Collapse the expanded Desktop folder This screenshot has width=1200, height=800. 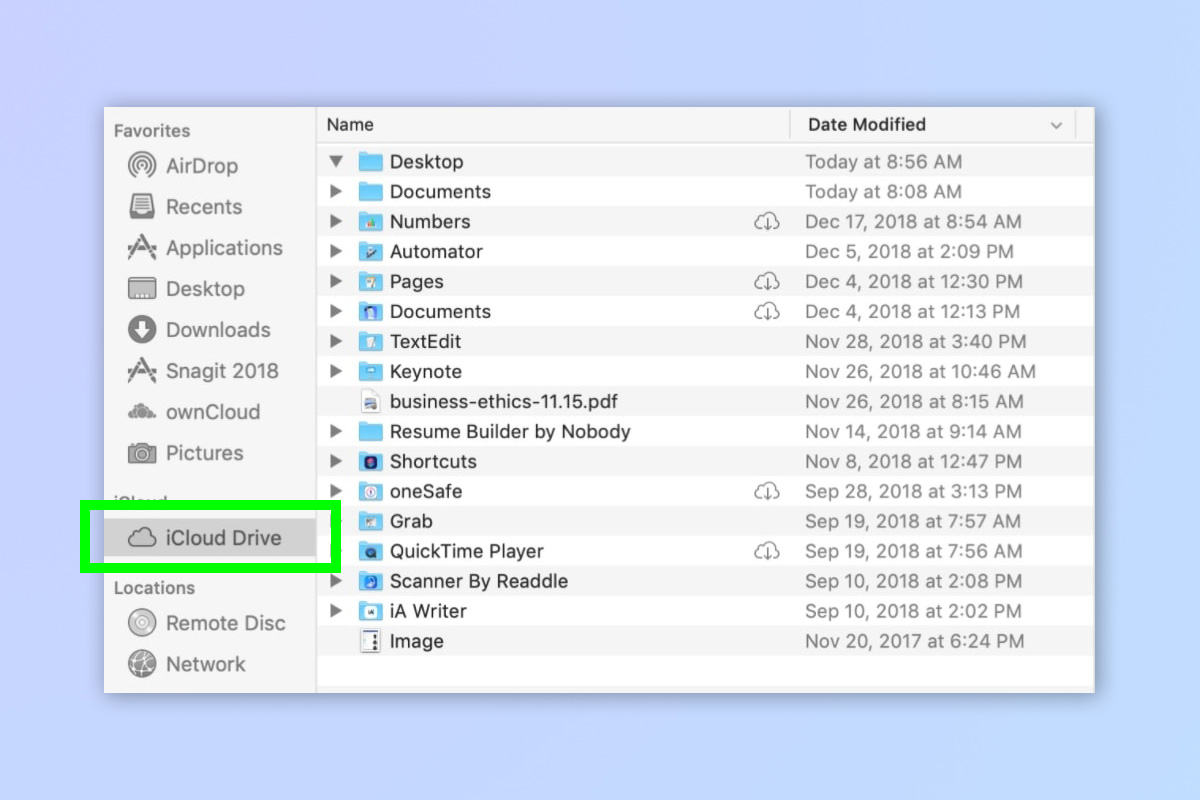[x=336, y=161]
